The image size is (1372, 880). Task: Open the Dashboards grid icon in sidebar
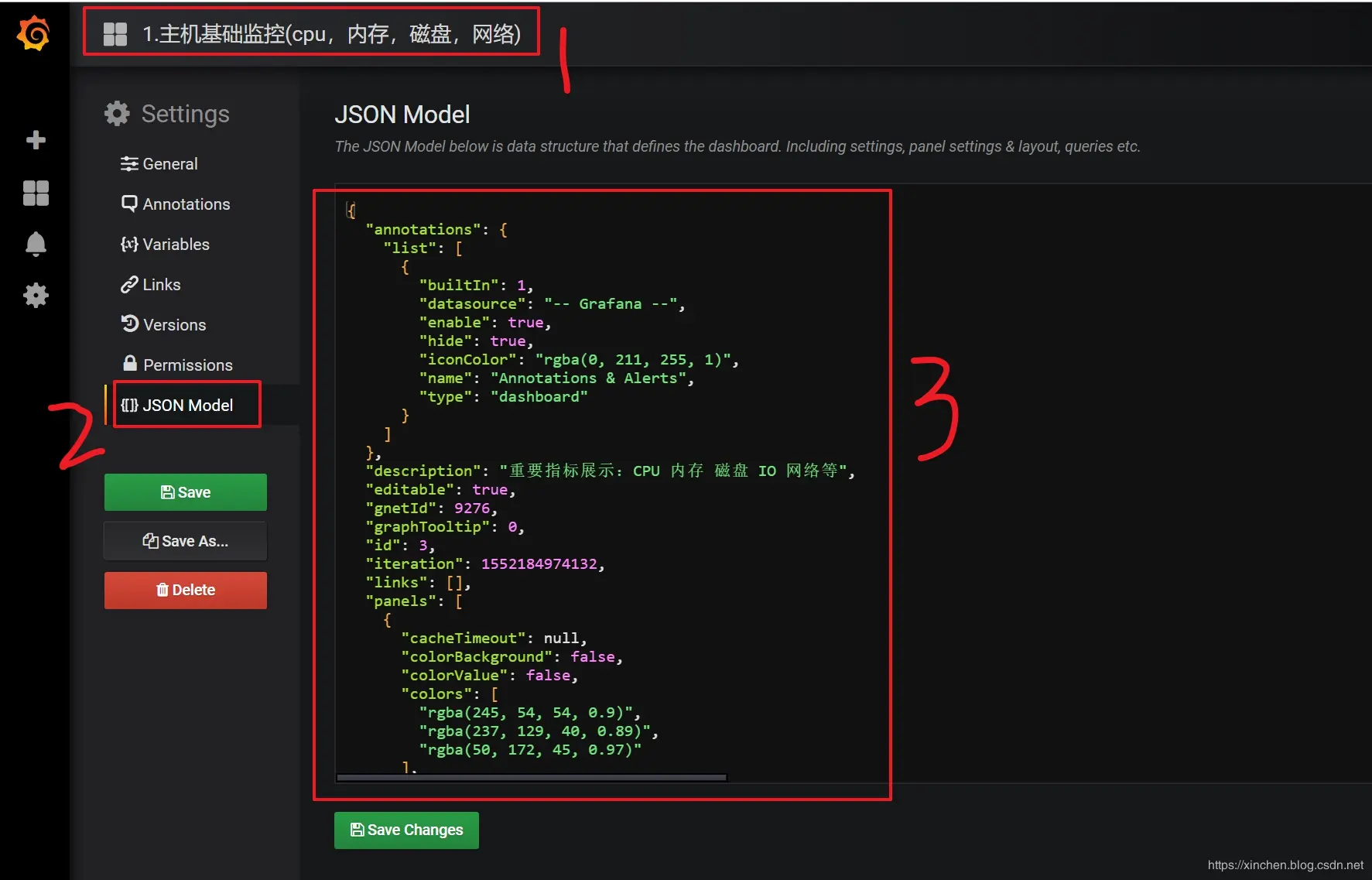click(x=36, y=193)
